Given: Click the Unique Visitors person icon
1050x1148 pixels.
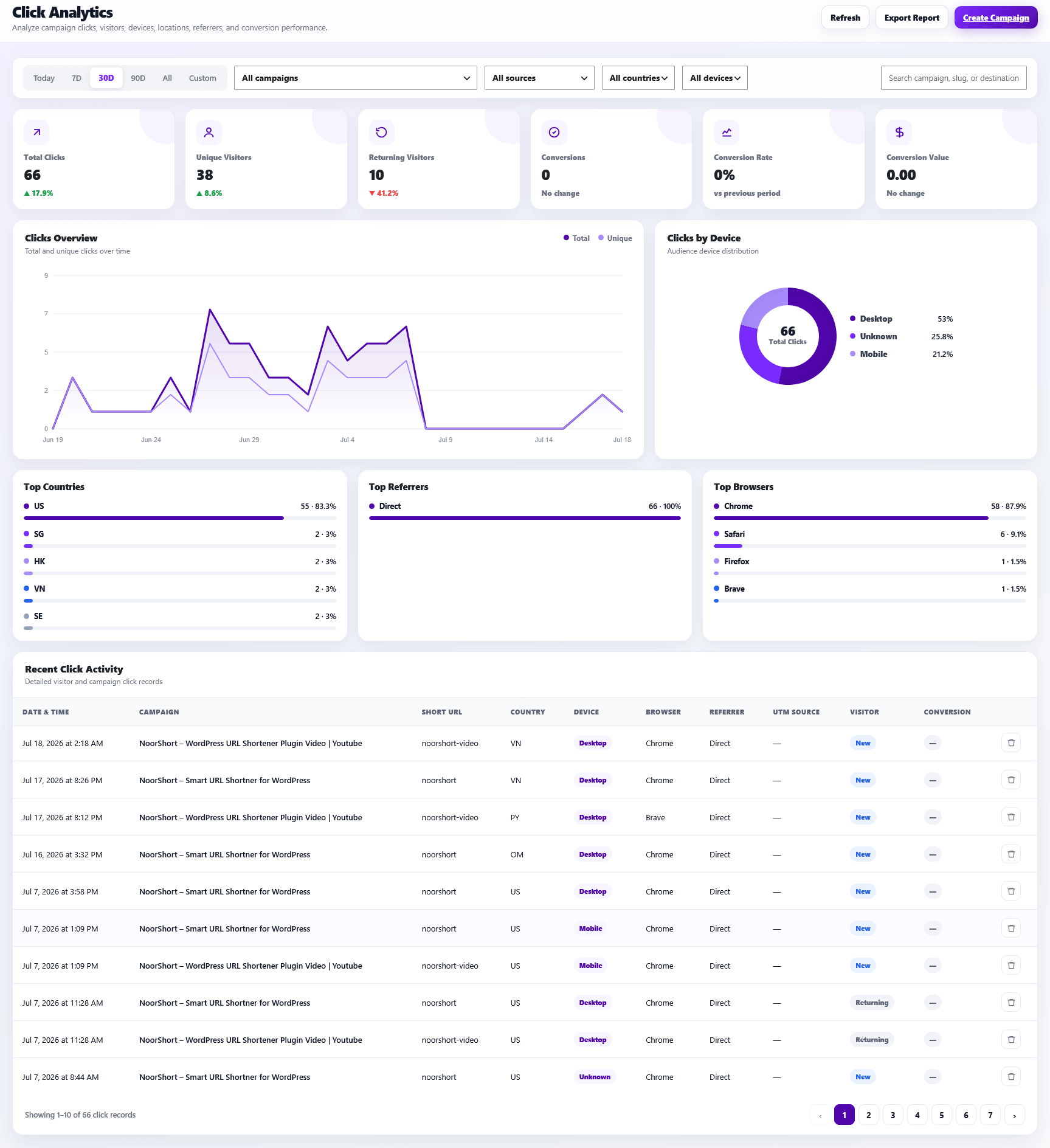Looking at the screenshot, I should pyautogui.click(x=209, y=132).
